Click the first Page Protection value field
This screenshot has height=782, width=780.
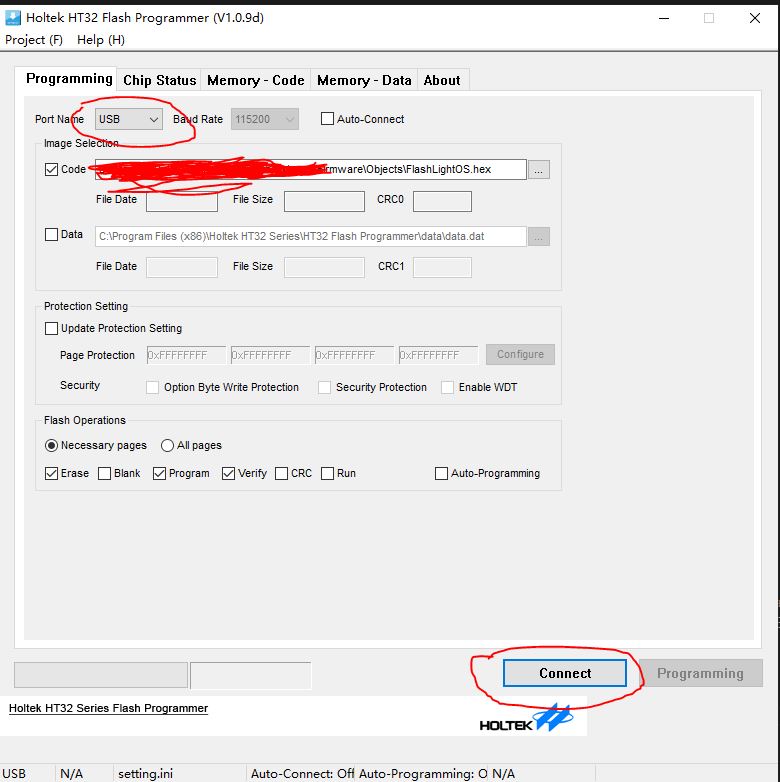click(186, 355)
